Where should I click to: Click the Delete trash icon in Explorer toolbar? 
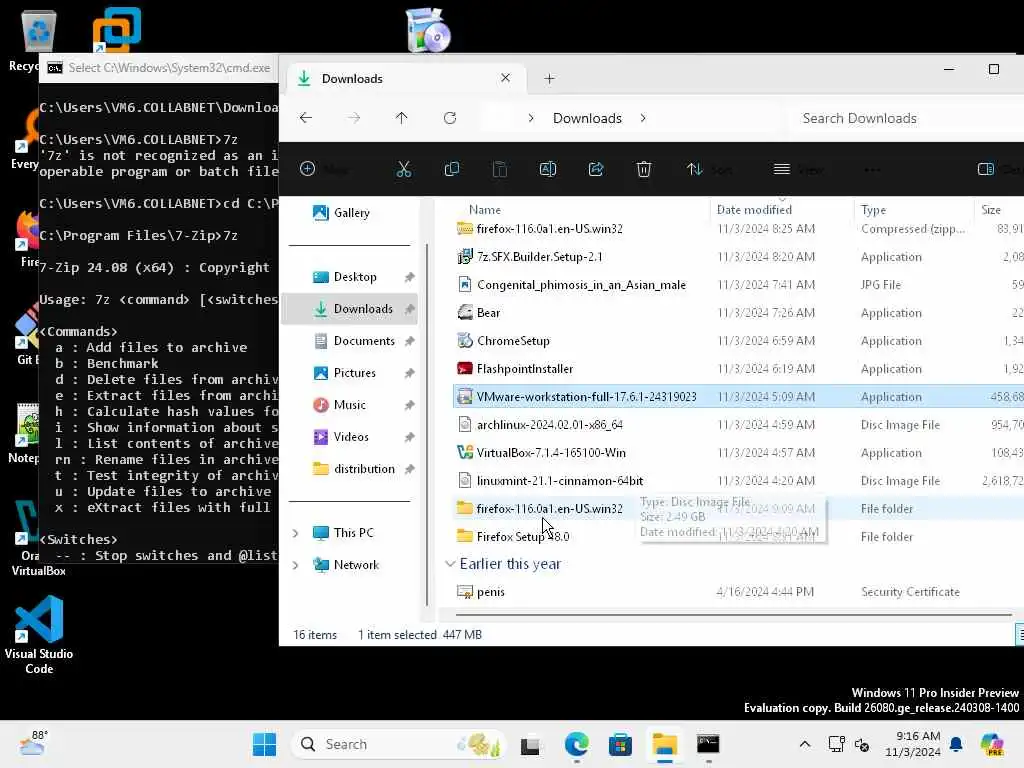644,170
